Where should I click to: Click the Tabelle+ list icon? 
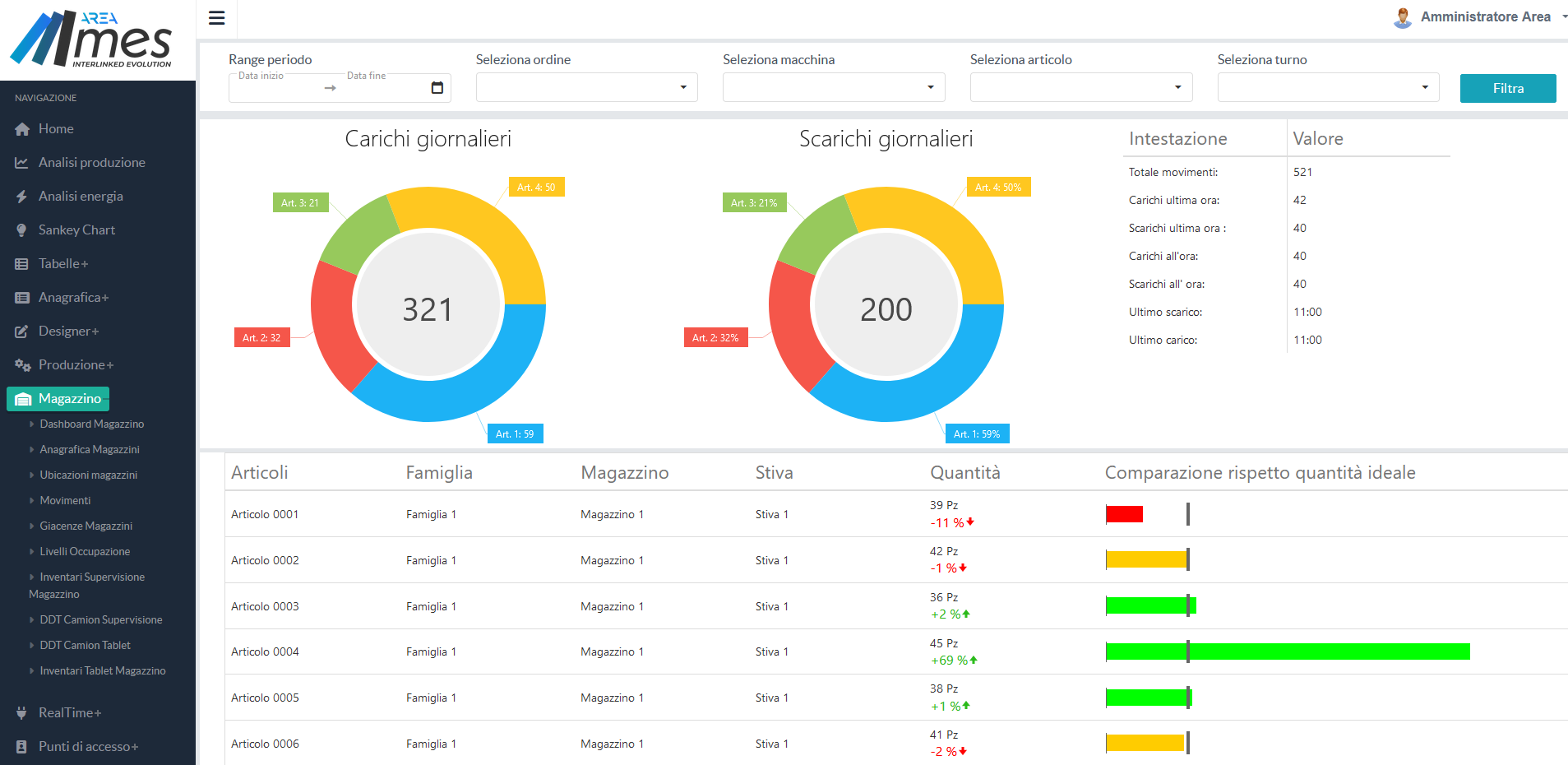click(22, 264)
